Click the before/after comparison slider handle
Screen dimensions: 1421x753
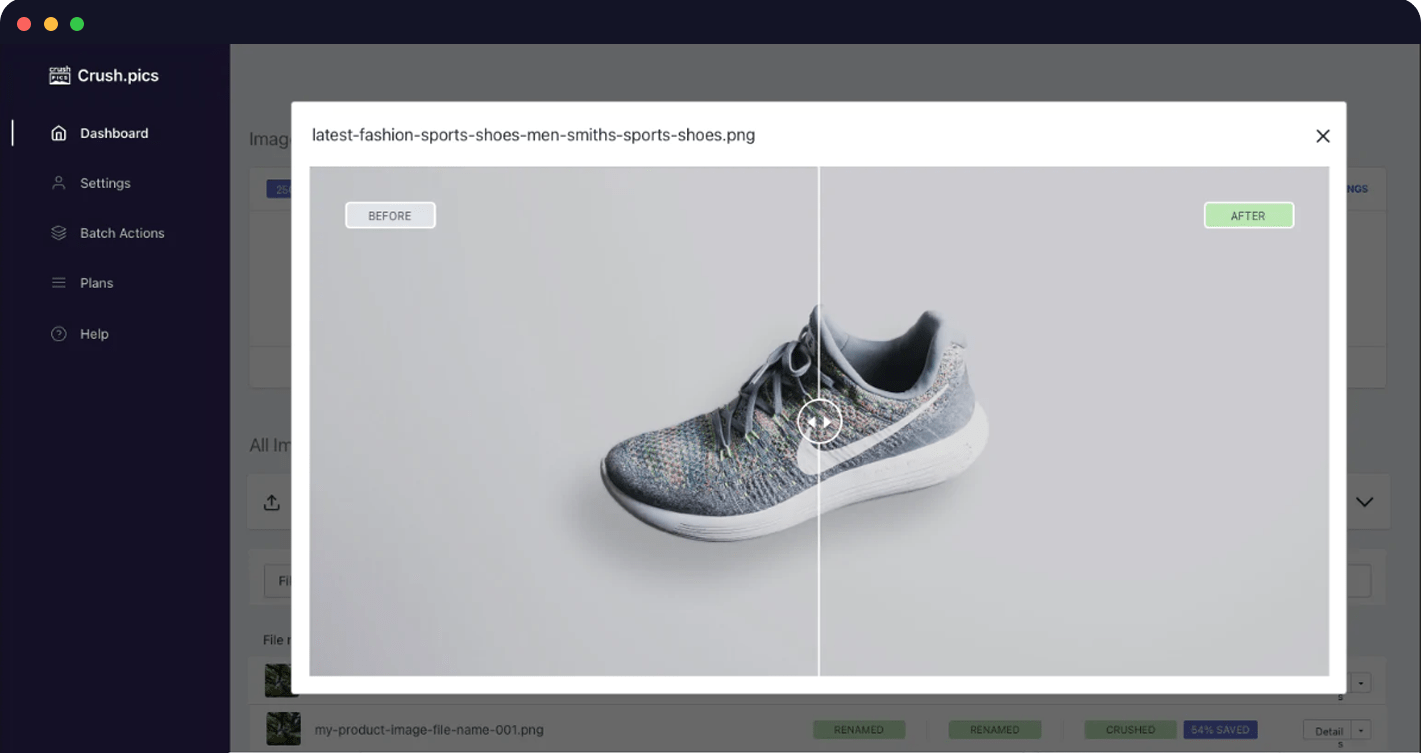pos(819,421)
